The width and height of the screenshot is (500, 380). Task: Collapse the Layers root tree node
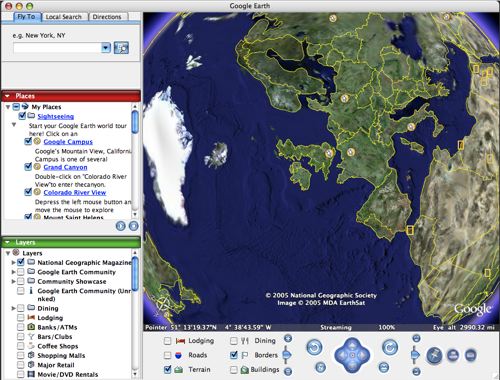pos(7,253)
